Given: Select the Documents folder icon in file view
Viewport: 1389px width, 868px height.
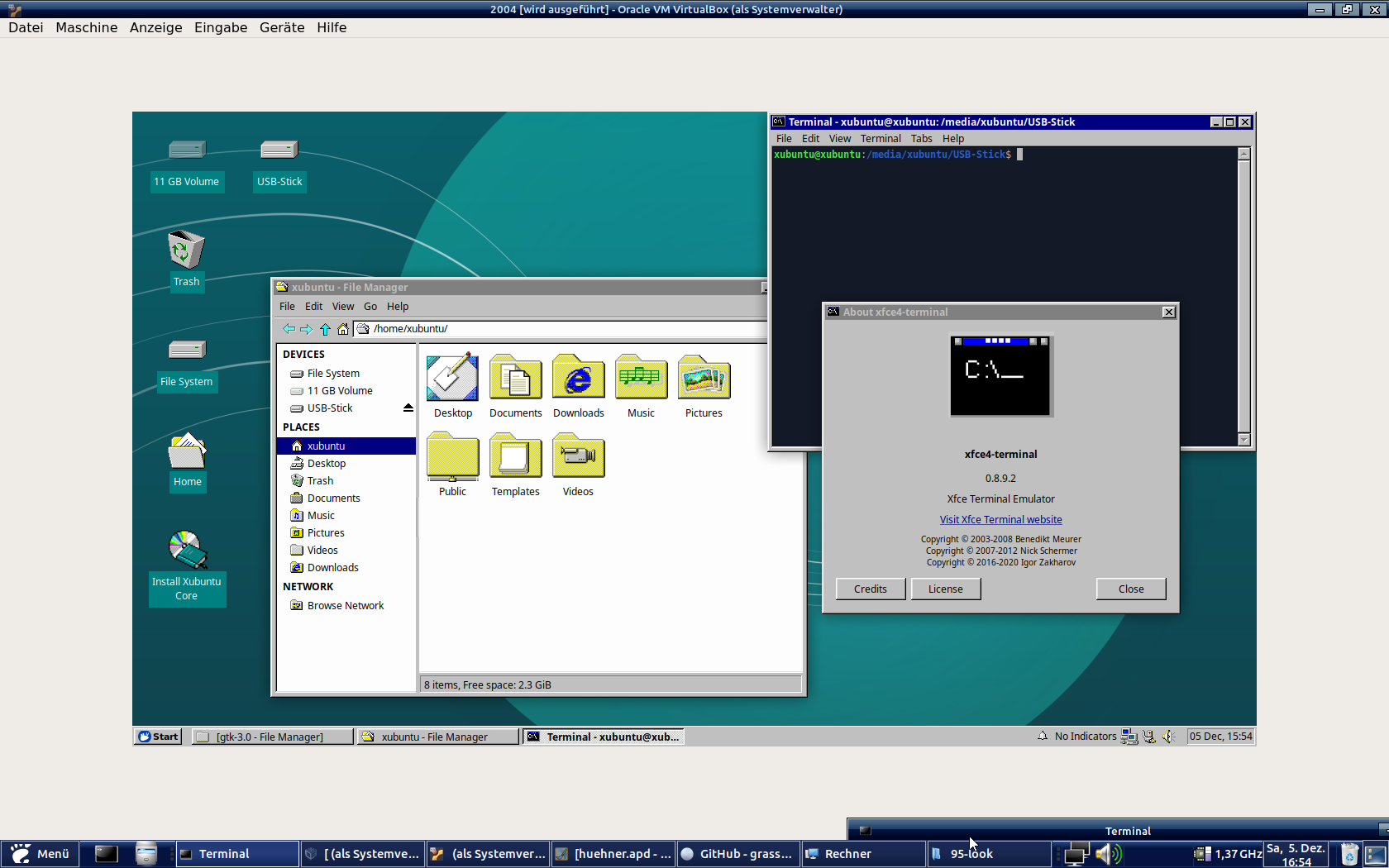Looking at the screenshot, I should [516, 377].
